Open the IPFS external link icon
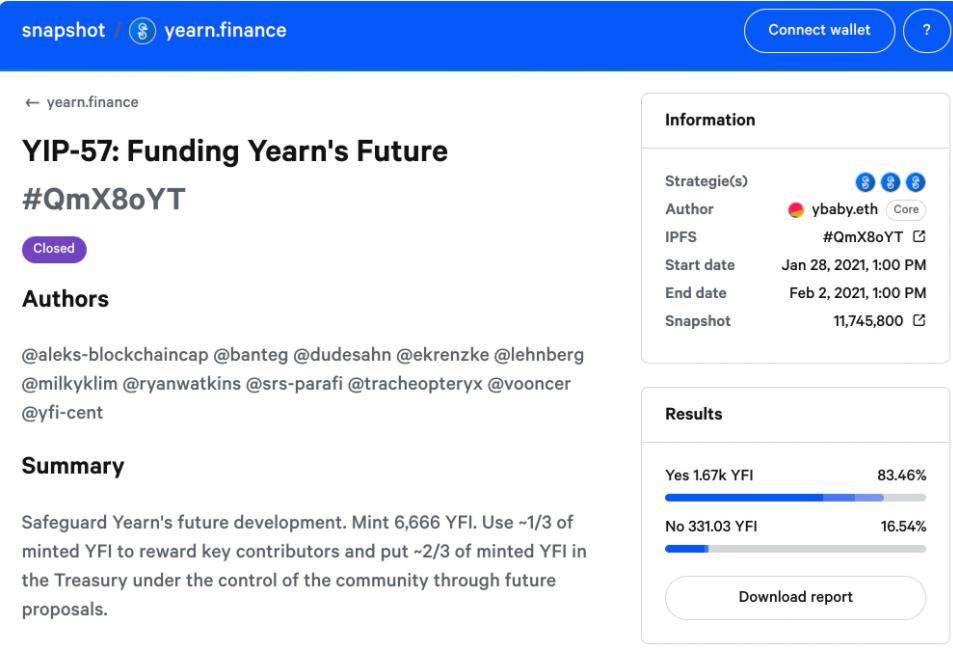Image resolution: width=953 pixels, height=651 pixels. tap(919, 237)
